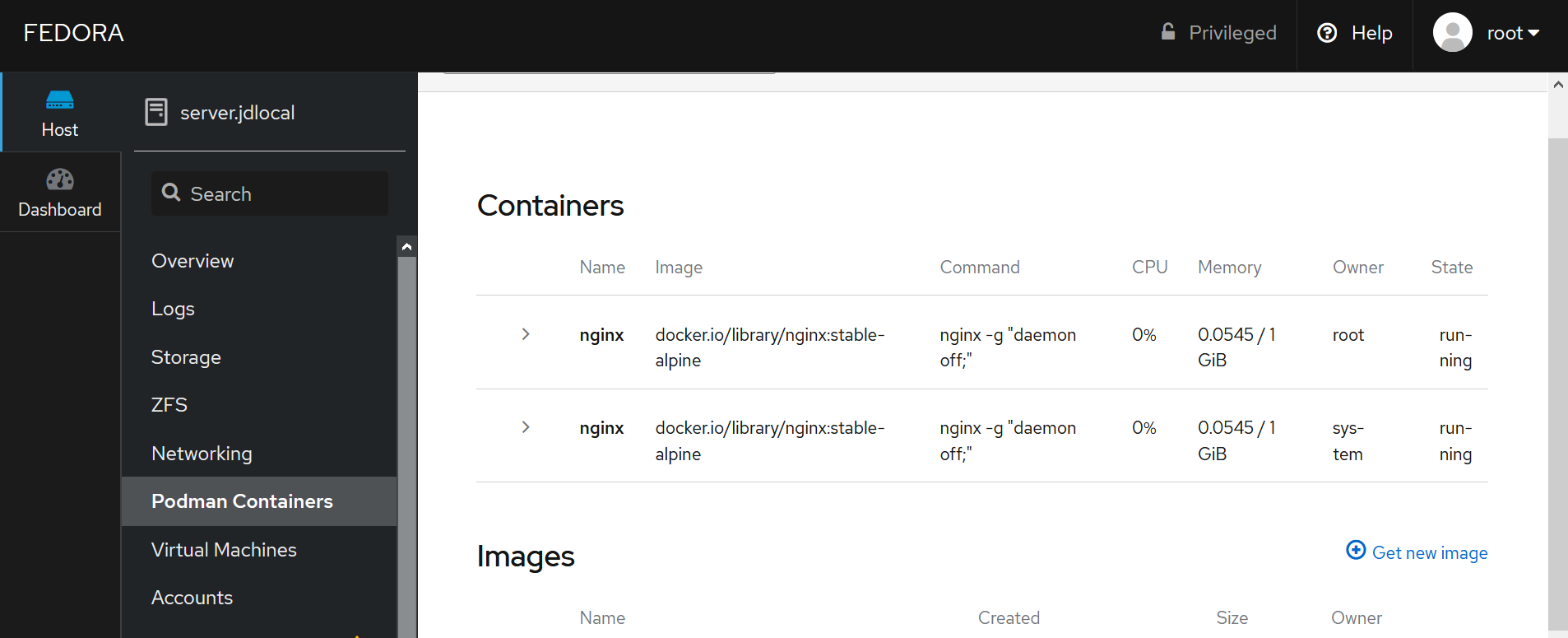Click the sidebar scrollbar up arrow
Image resolution: width=1568 pixels, height=638 pixels.
[x=406, y=245]
